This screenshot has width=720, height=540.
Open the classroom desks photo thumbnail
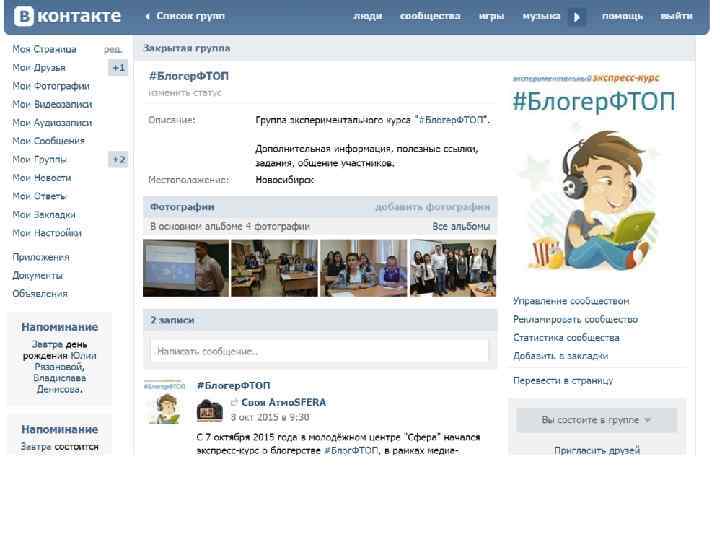point(274,268)
